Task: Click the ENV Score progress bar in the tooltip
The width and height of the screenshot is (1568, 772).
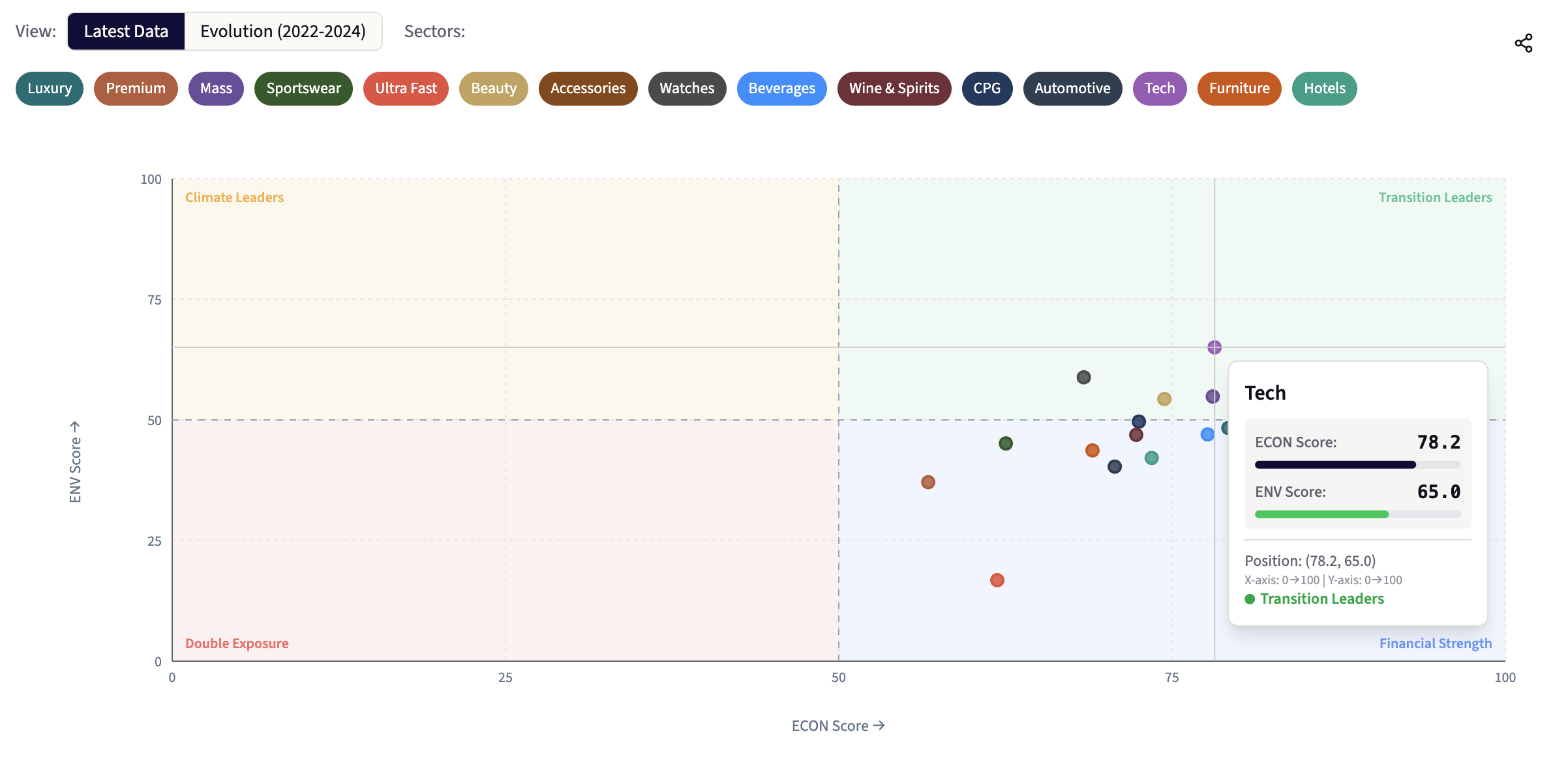Action: point(1357,514)
